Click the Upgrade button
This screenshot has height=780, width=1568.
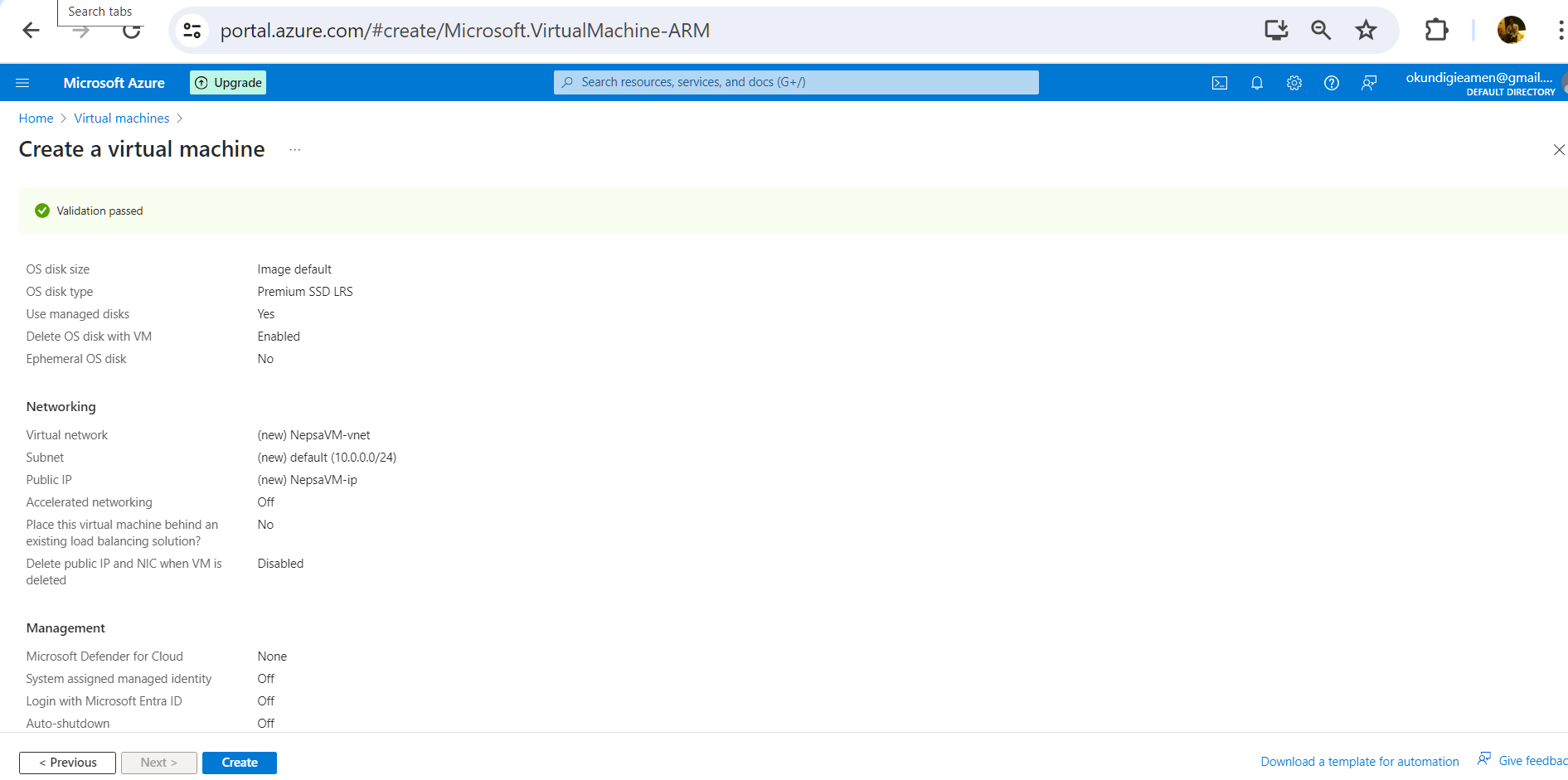point(228,83)
